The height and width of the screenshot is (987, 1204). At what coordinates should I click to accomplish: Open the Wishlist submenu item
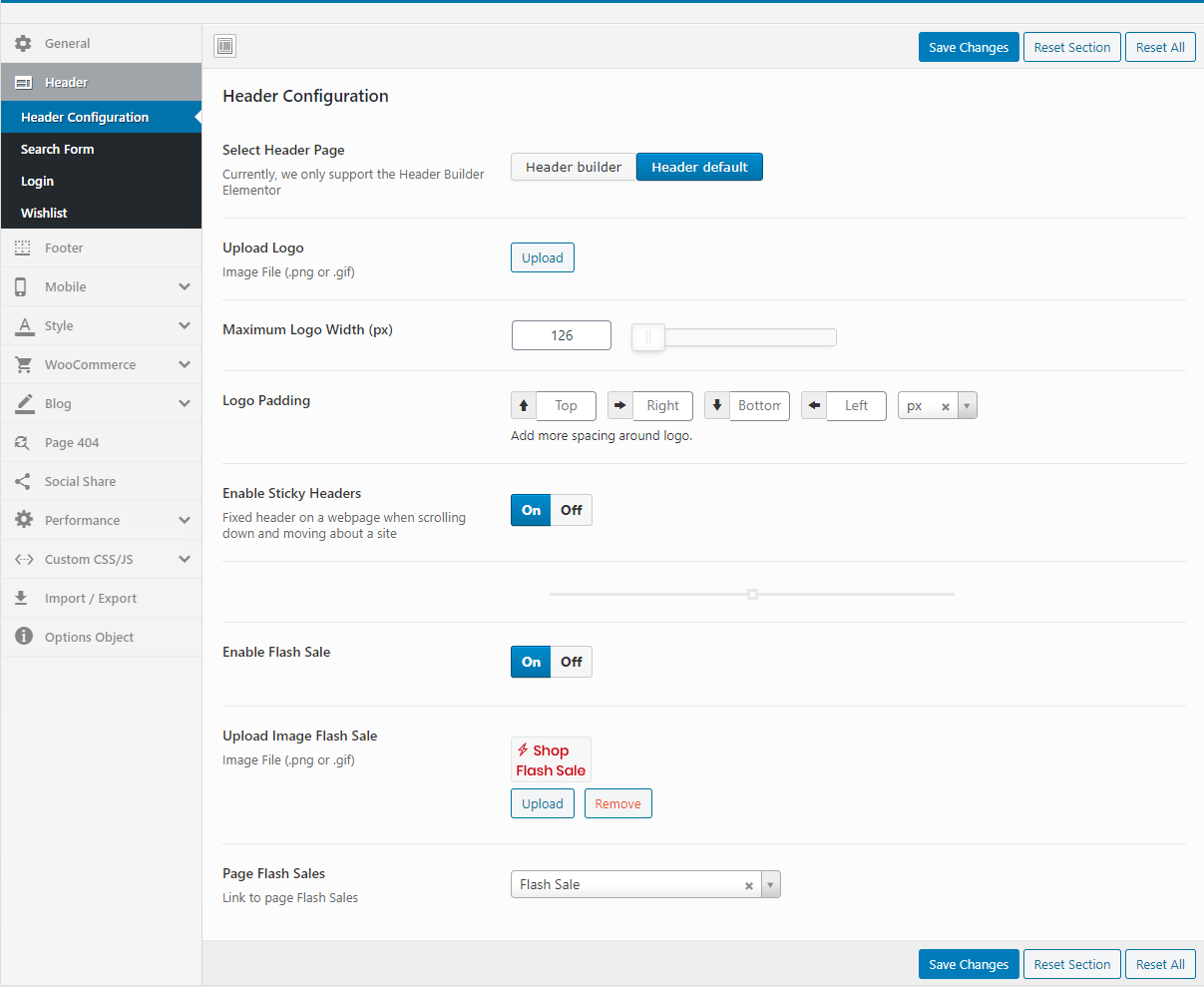pyautogui.click(x=101, y=213)
